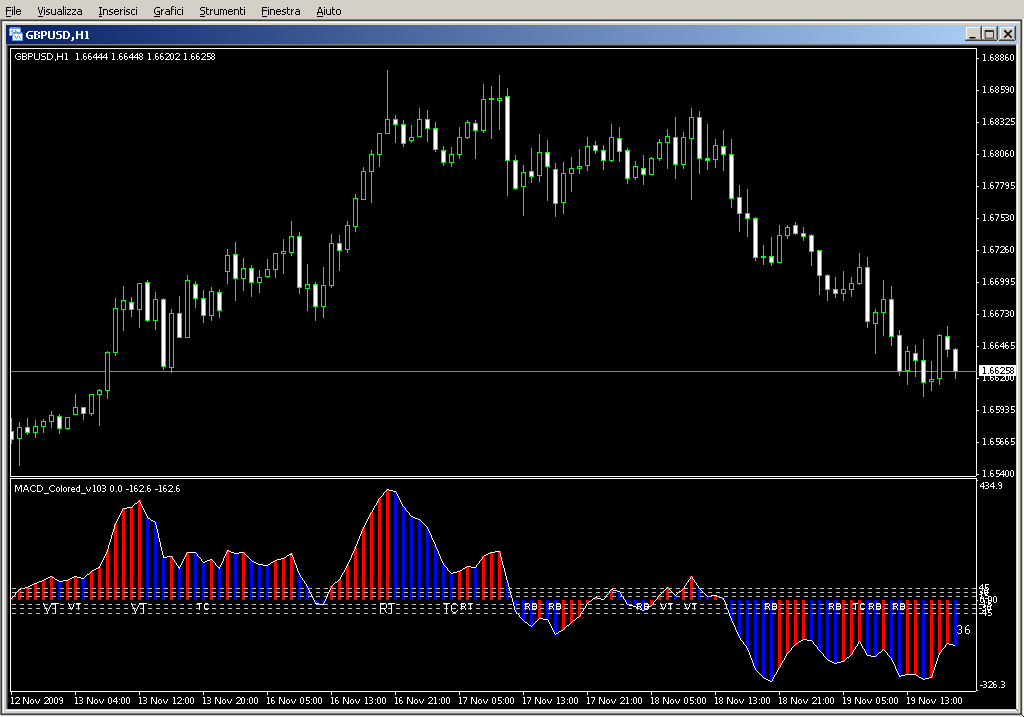Click the 1.67795 price scale label

click(999, 185)
